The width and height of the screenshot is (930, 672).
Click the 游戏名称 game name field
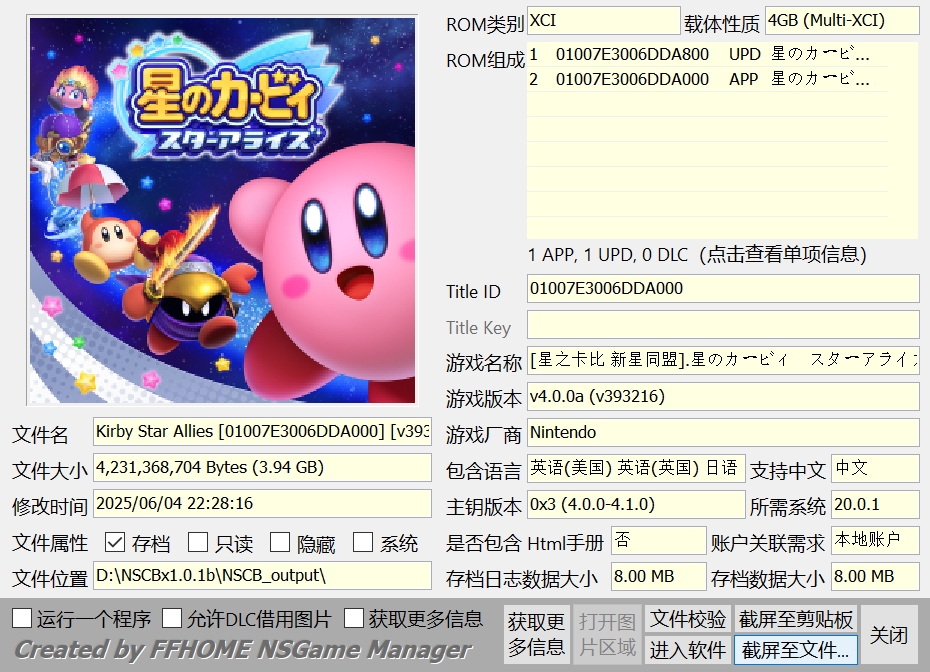click(x=723, y=361)
